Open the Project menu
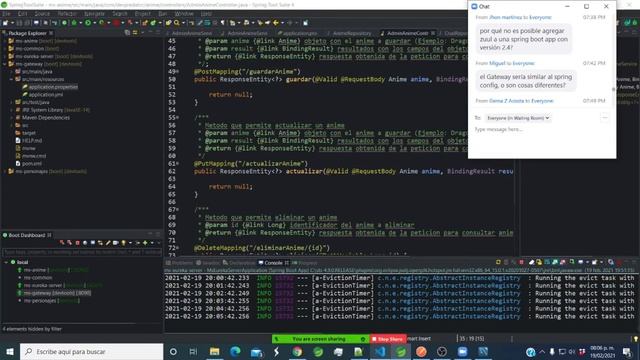 click(142, 13)
